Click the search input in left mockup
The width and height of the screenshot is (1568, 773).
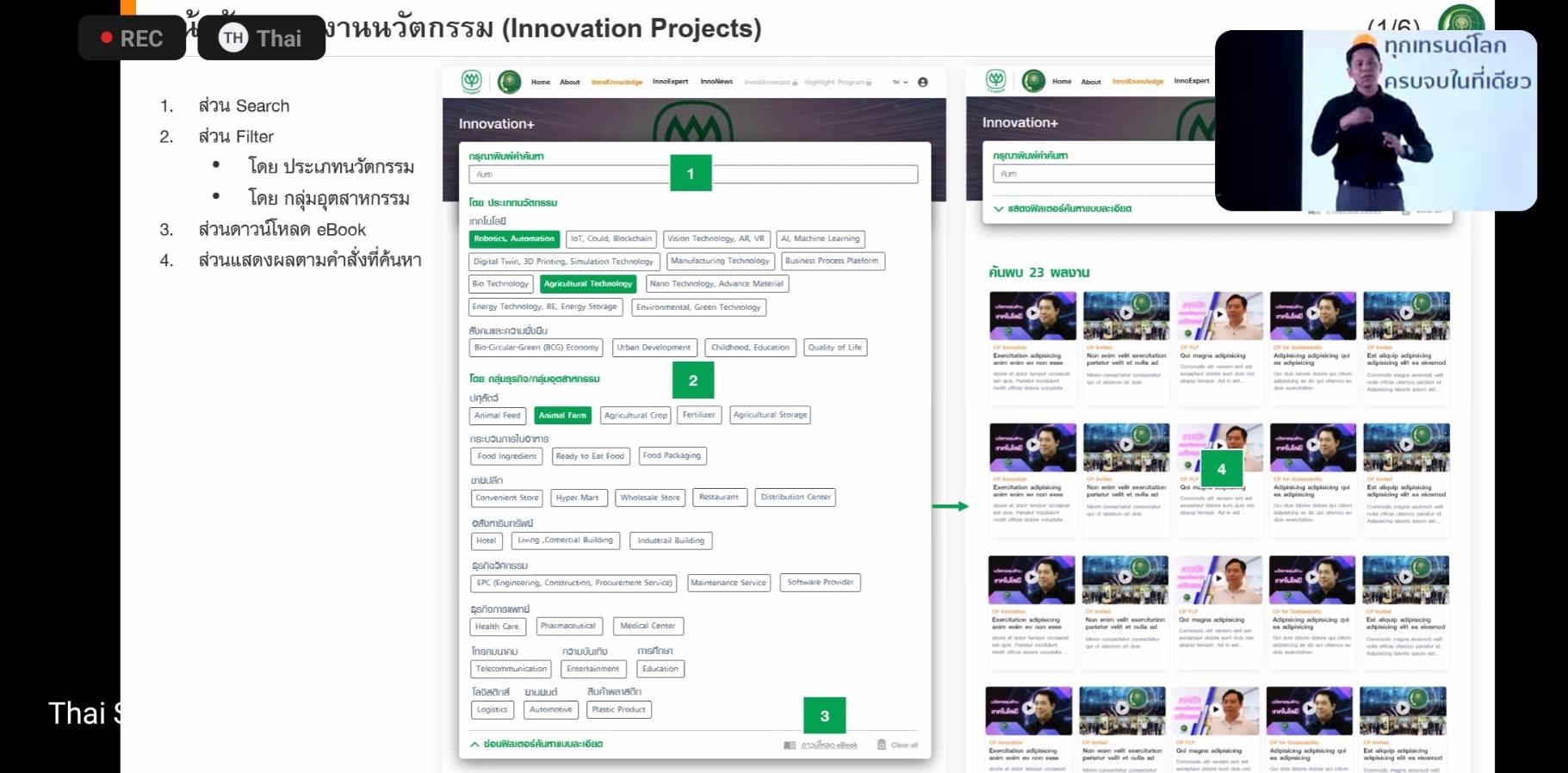pos(568,175)
